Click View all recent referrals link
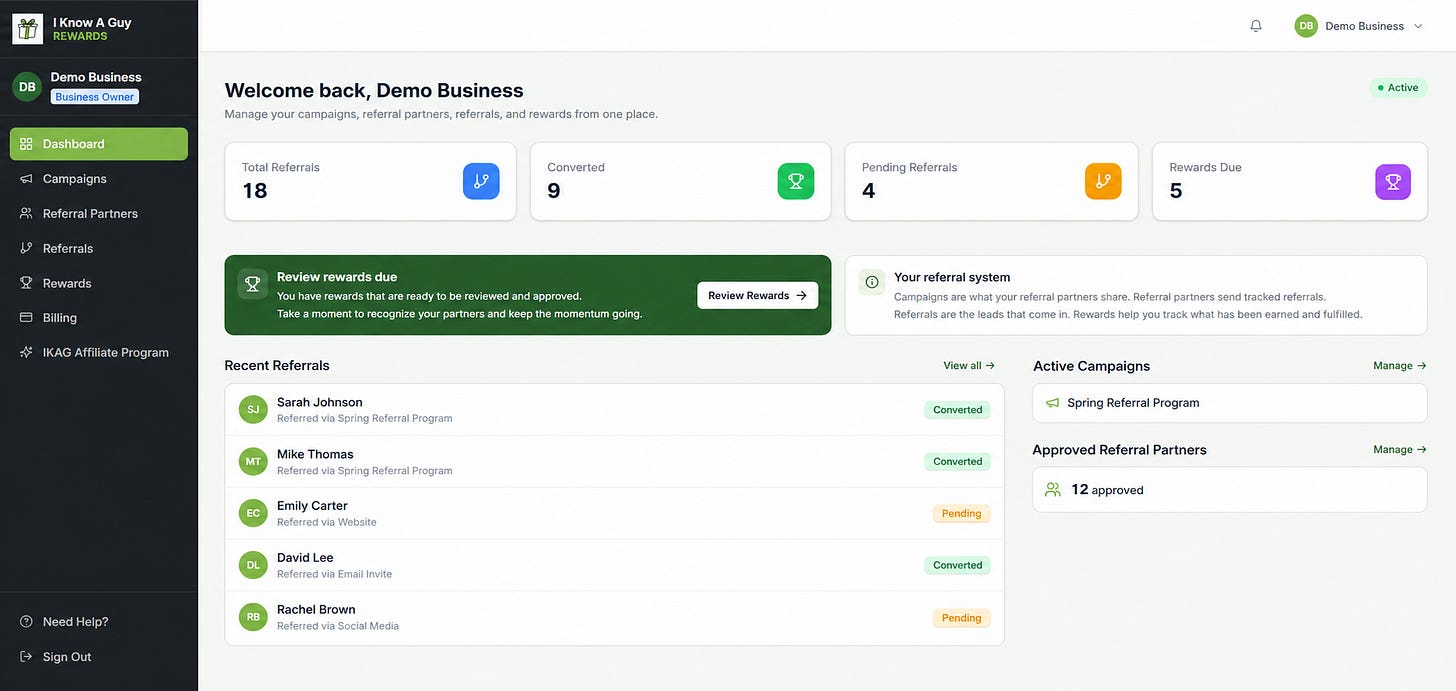This screenshot has height=691, width=1456. pyautogui.click(x=969, y=366)
